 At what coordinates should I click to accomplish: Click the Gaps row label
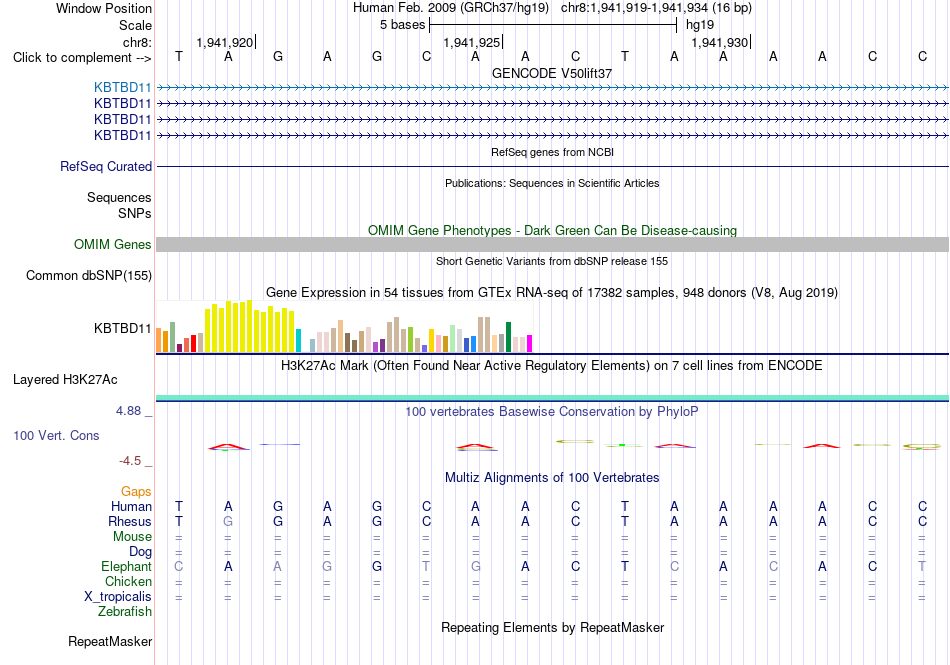coord(136,491)
